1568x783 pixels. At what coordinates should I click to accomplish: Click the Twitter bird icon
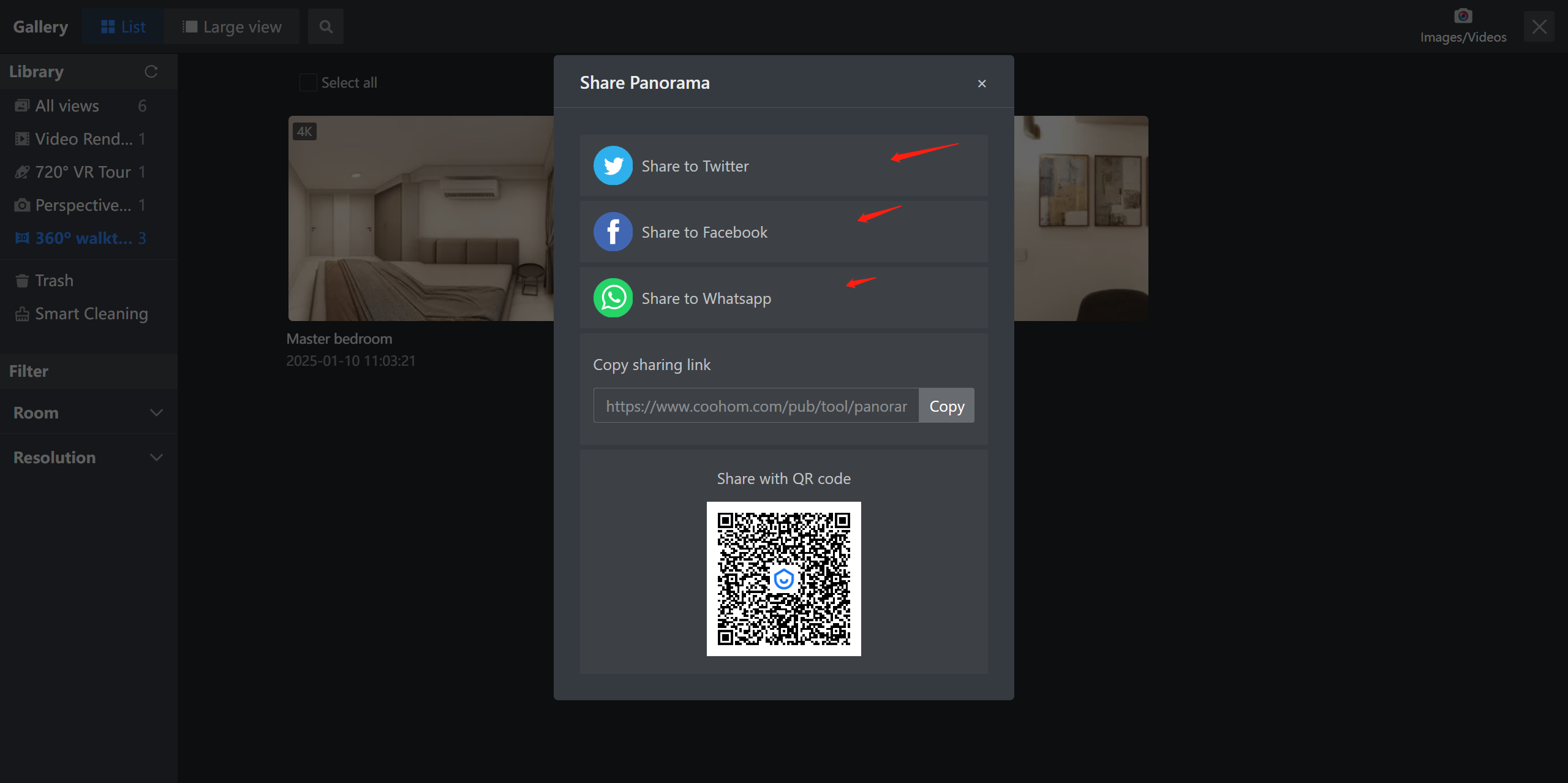tap(612, 165)
